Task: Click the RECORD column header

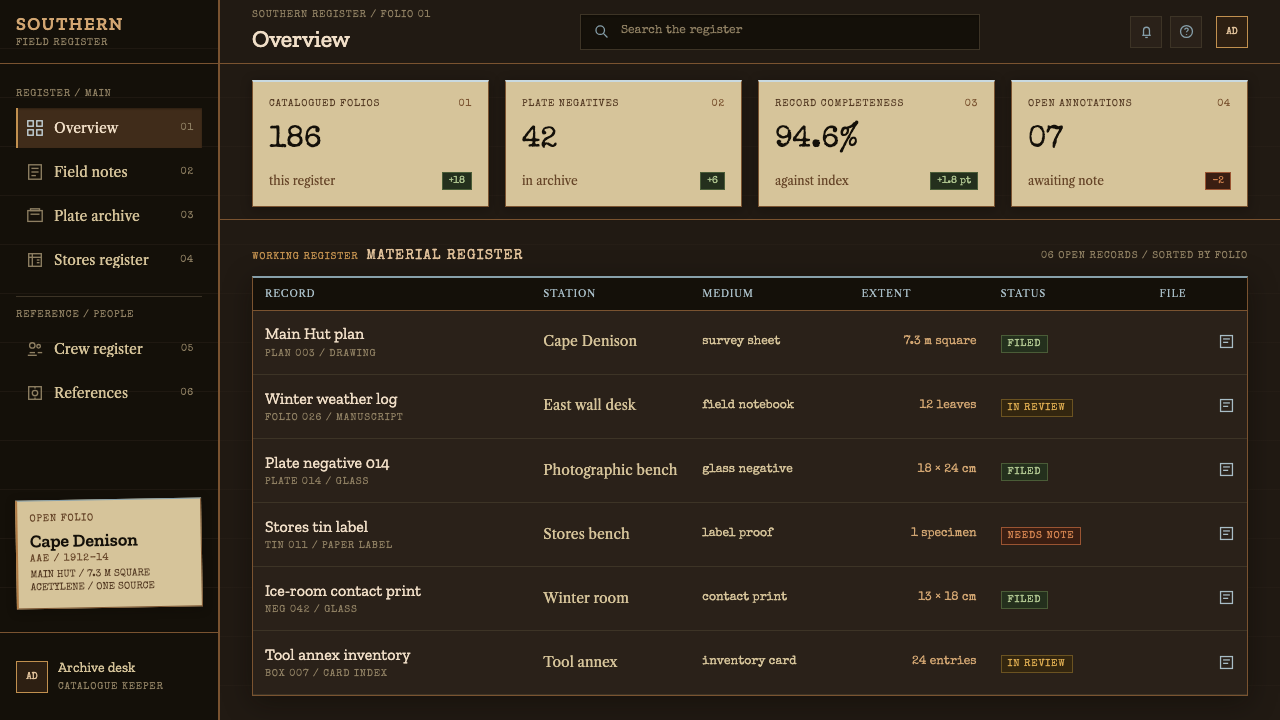Action: pyautogui.click(x=290, y=294)
